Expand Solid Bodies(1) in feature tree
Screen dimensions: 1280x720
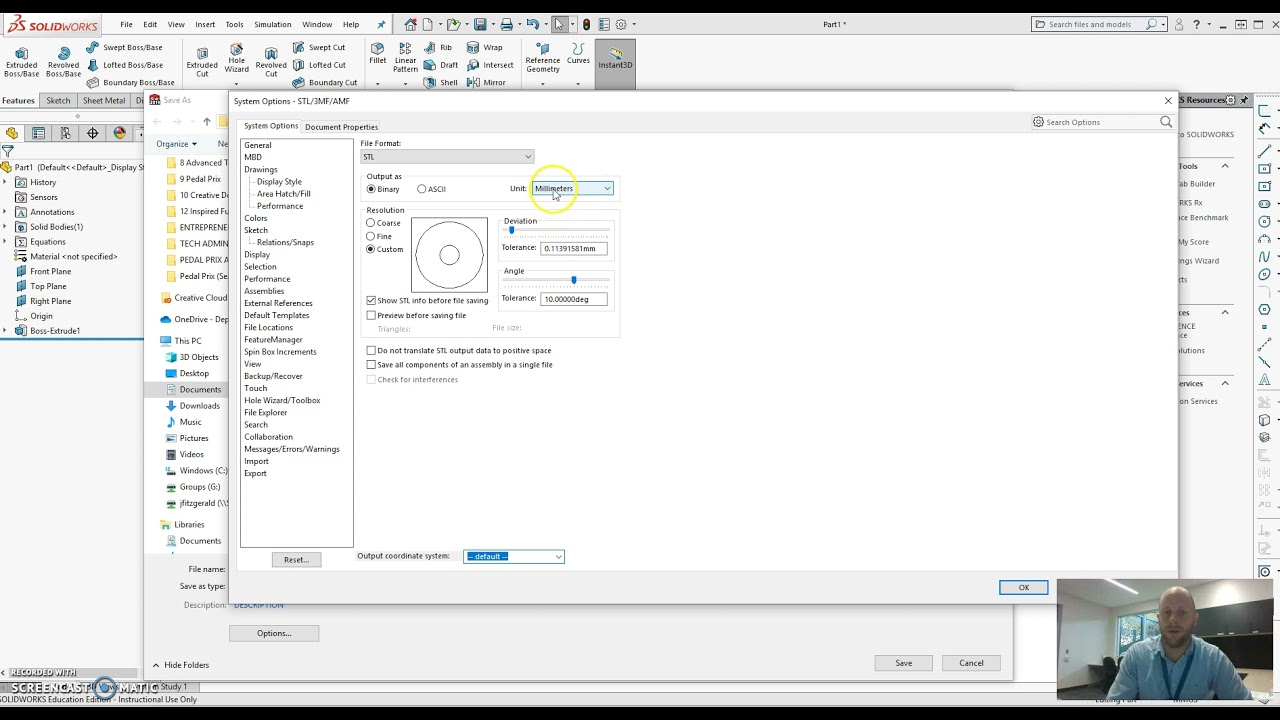click(x=6, y=227)
